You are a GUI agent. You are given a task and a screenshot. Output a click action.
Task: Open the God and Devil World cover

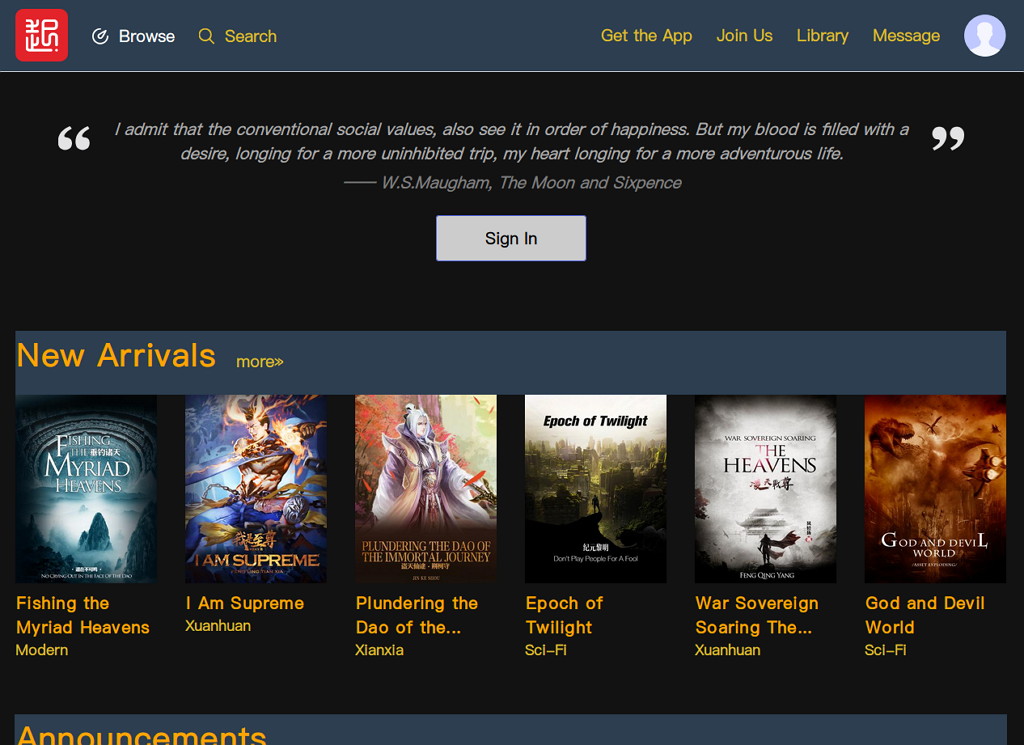pos(935,488)
